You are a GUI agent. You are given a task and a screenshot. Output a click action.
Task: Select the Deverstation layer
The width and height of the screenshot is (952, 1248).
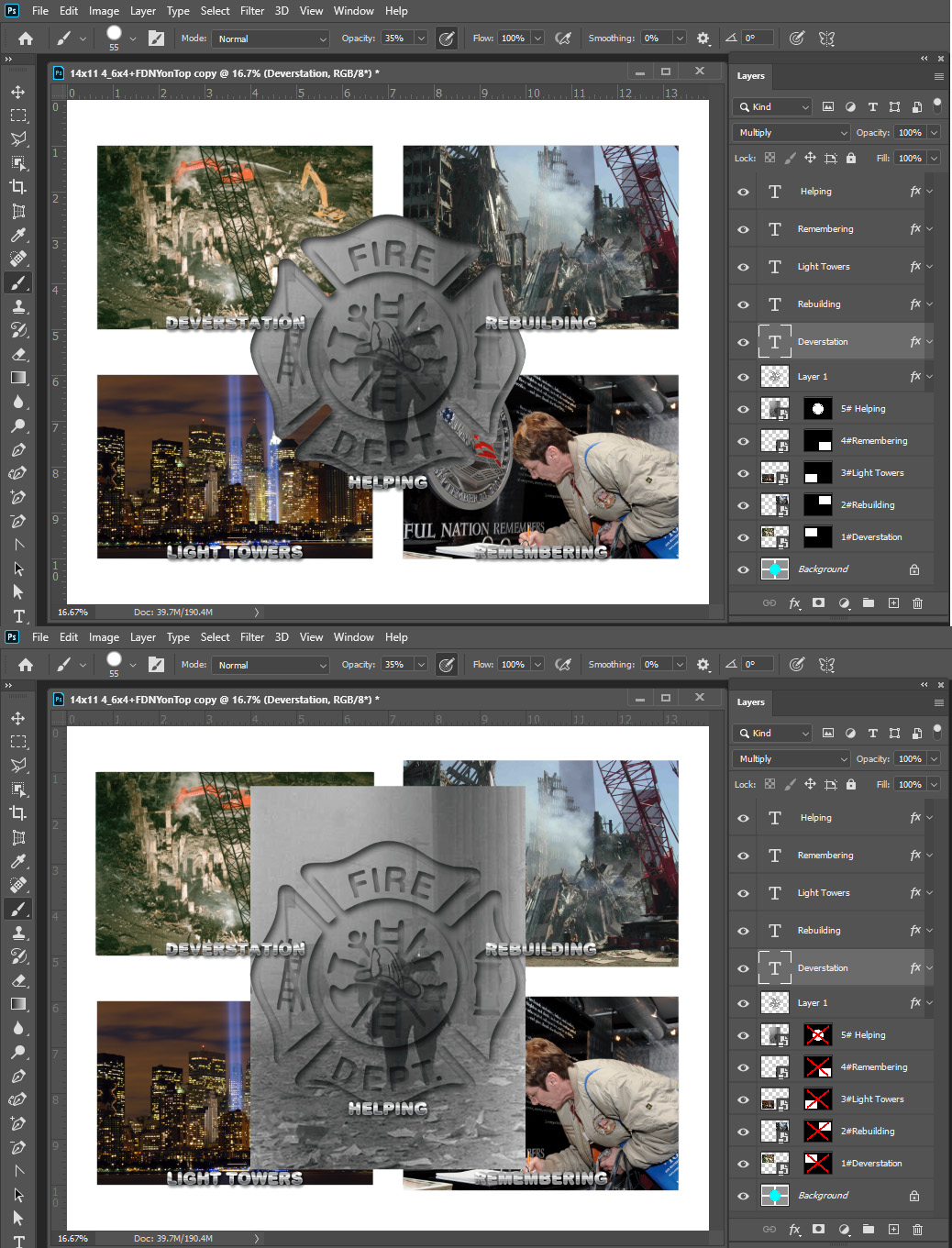click(823, 340)
